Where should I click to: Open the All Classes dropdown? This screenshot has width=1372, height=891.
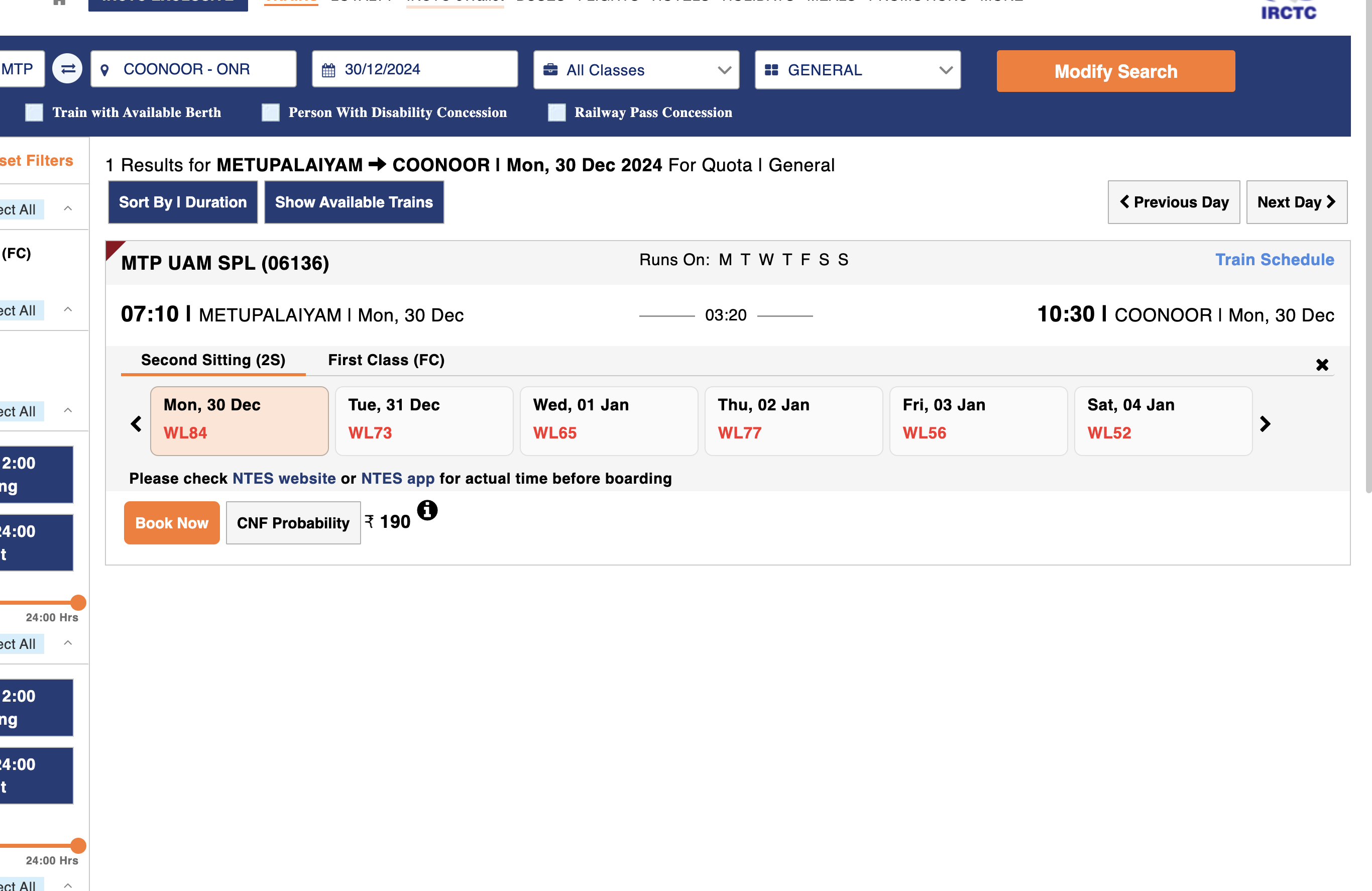tap(636, 70)
